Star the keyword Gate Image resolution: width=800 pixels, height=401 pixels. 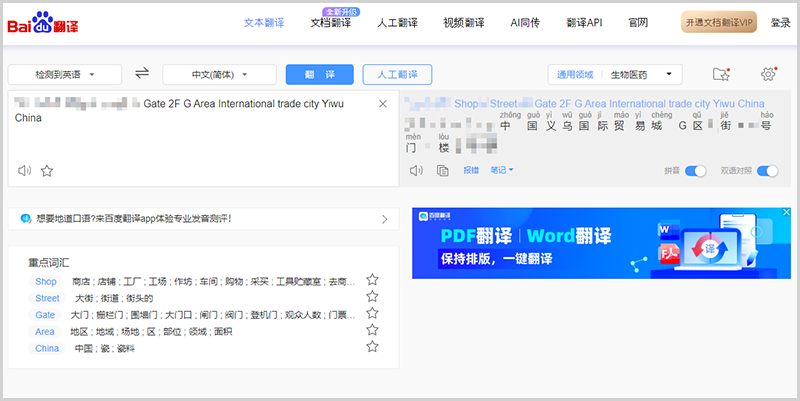point(372,313)
